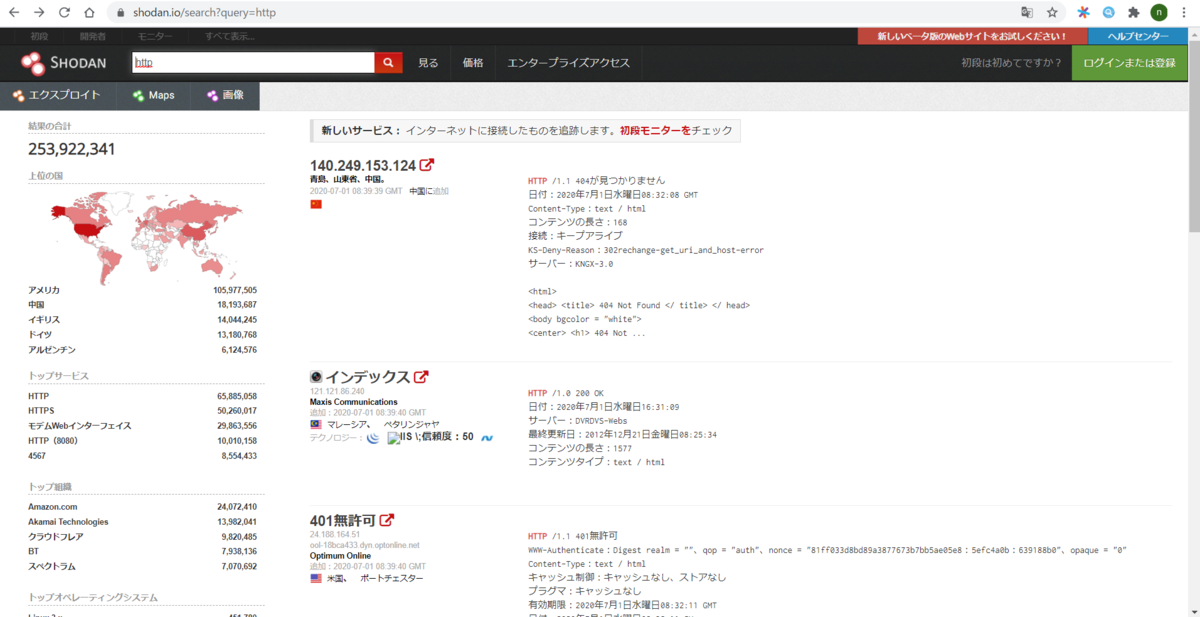Switch to the エクスプロイト tab
Image resolution: width=1200 pixels, height=617 pixels.
tap(57, 95)
